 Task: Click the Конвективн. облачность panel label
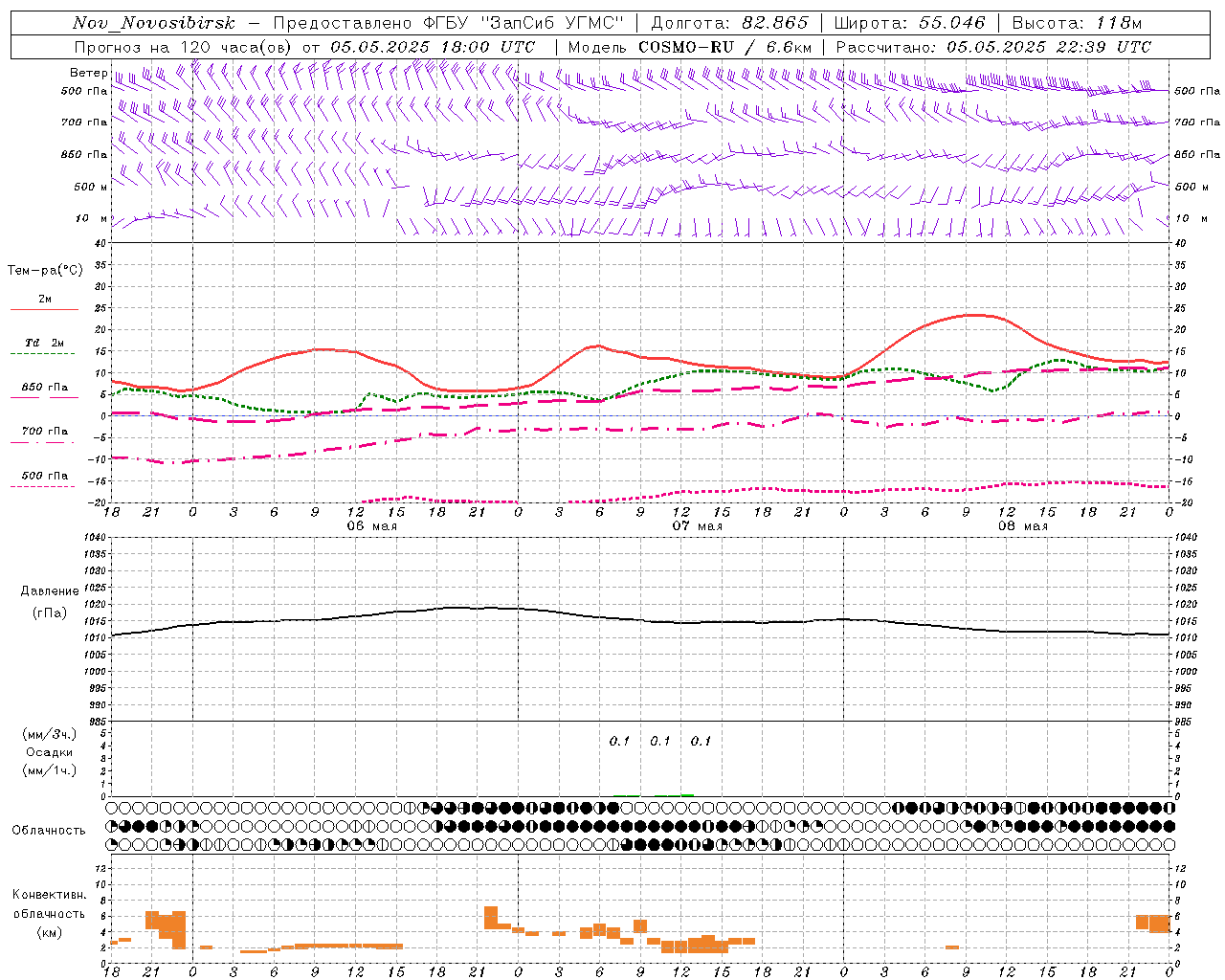(x=49, y=913)
